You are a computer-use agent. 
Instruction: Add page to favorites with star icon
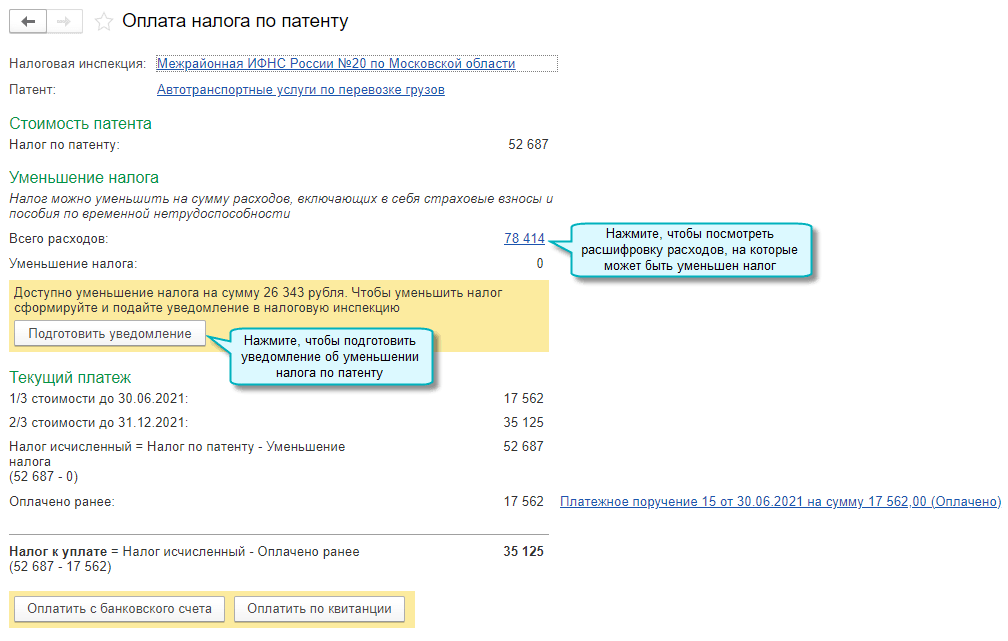click(102, 21)
